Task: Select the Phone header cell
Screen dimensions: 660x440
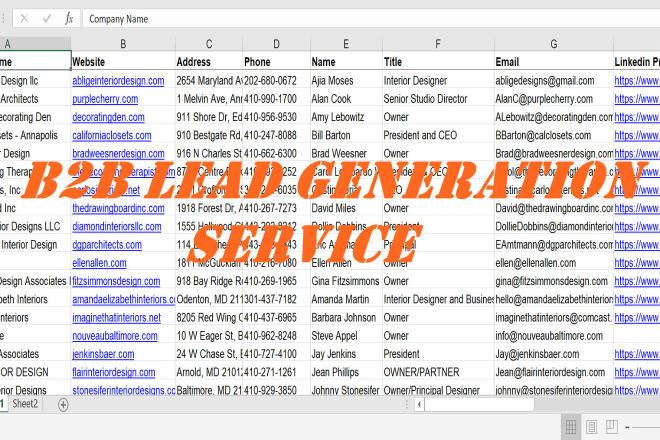Action: 276,62
